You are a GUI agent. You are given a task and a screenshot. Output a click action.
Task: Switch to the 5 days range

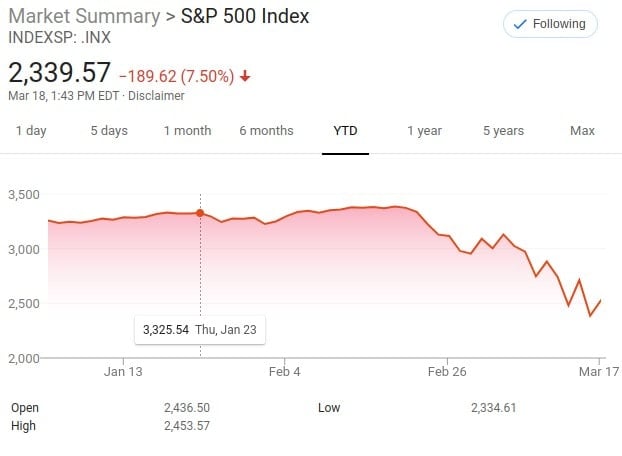click(109, 131)
